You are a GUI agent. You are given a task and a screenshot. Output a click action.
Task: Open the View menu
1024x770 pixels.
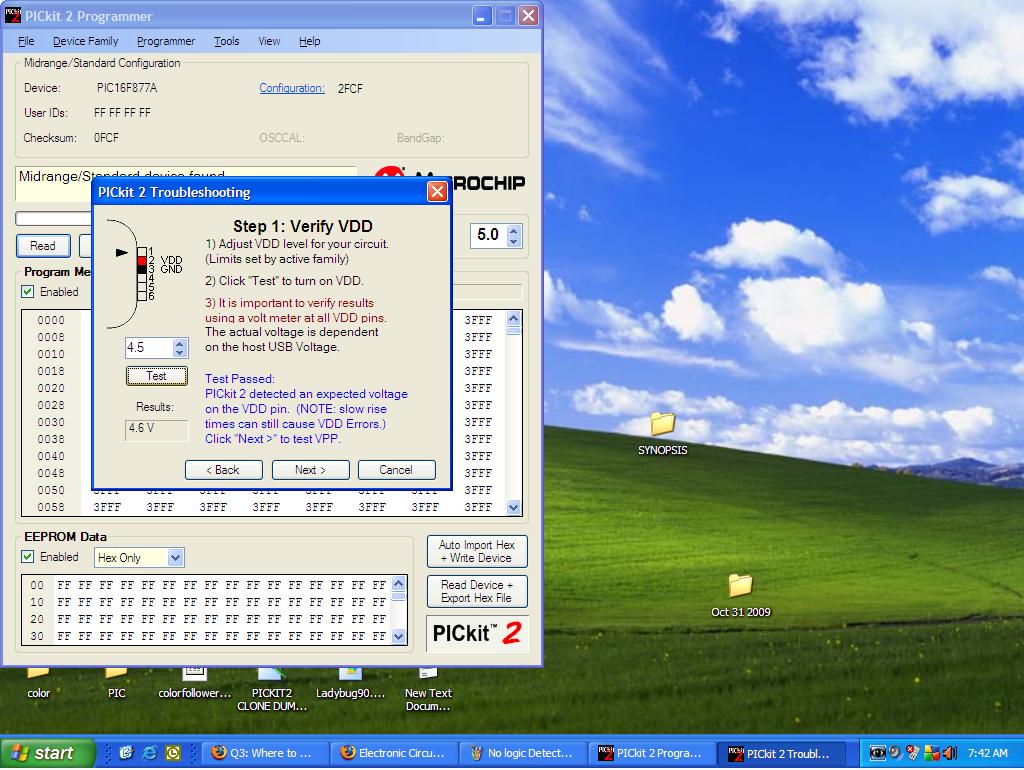click(269, 41)
